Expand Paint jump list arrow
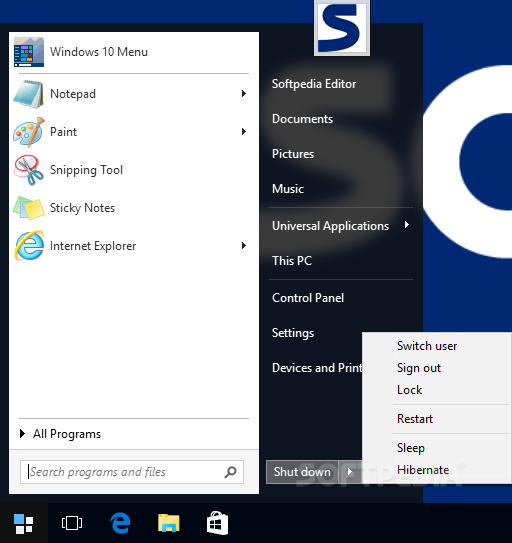Image resolution: width=512 pixels, height=543 pixels. (x=244, y=132)
